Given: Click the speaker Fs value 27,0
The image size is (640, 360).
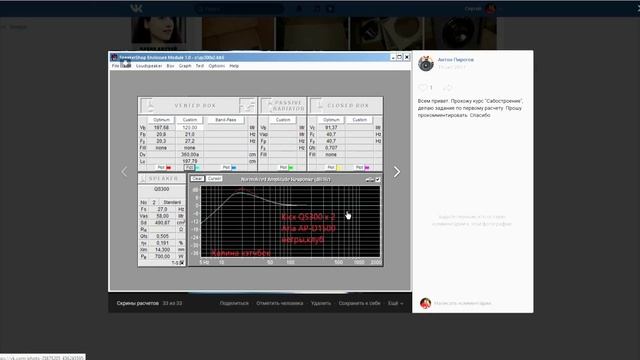Looking at the screenshot, I should pos(162,209).
